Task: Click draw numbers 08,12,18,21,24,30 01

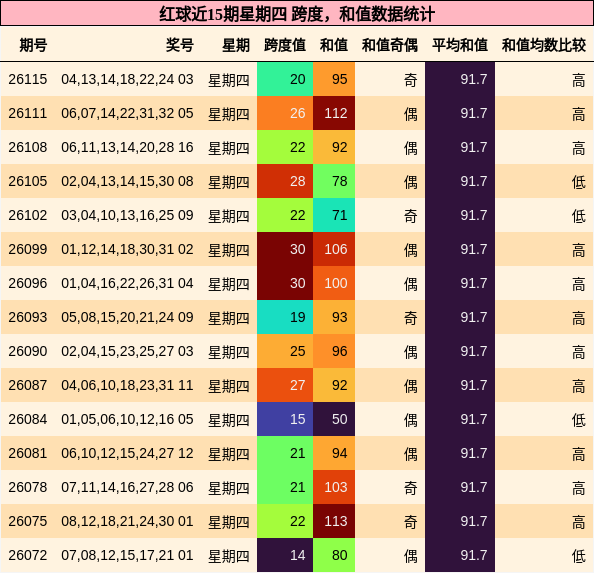Action: click(x=127, y=521)
